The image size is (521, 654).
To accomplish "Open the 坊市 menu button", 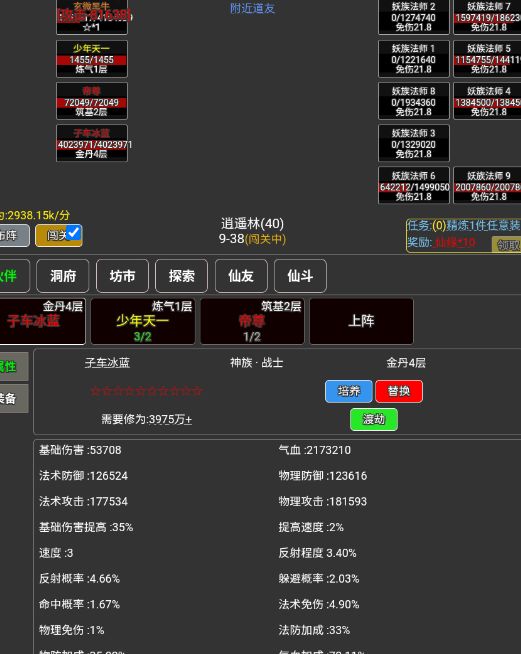I will tap(122, 276).
